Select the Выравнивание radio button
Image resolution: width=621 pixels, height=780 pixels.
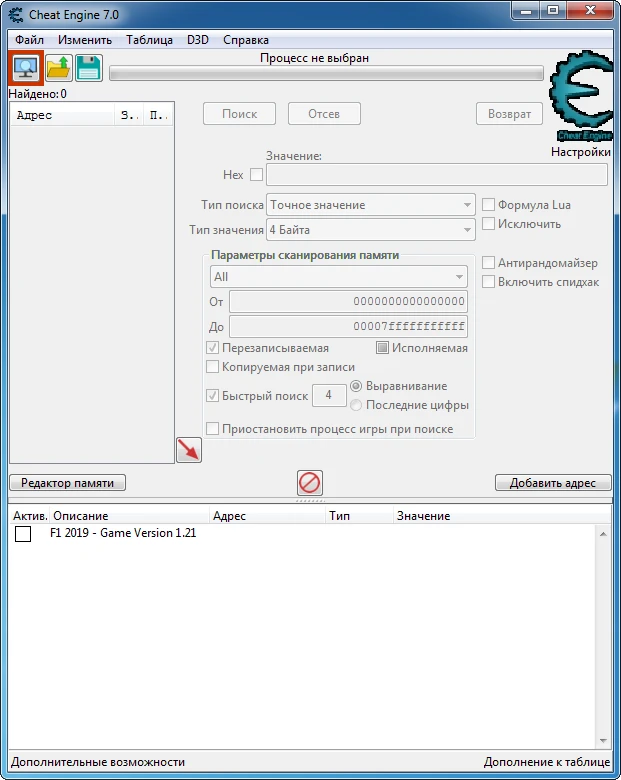click(x=356, y=386)
